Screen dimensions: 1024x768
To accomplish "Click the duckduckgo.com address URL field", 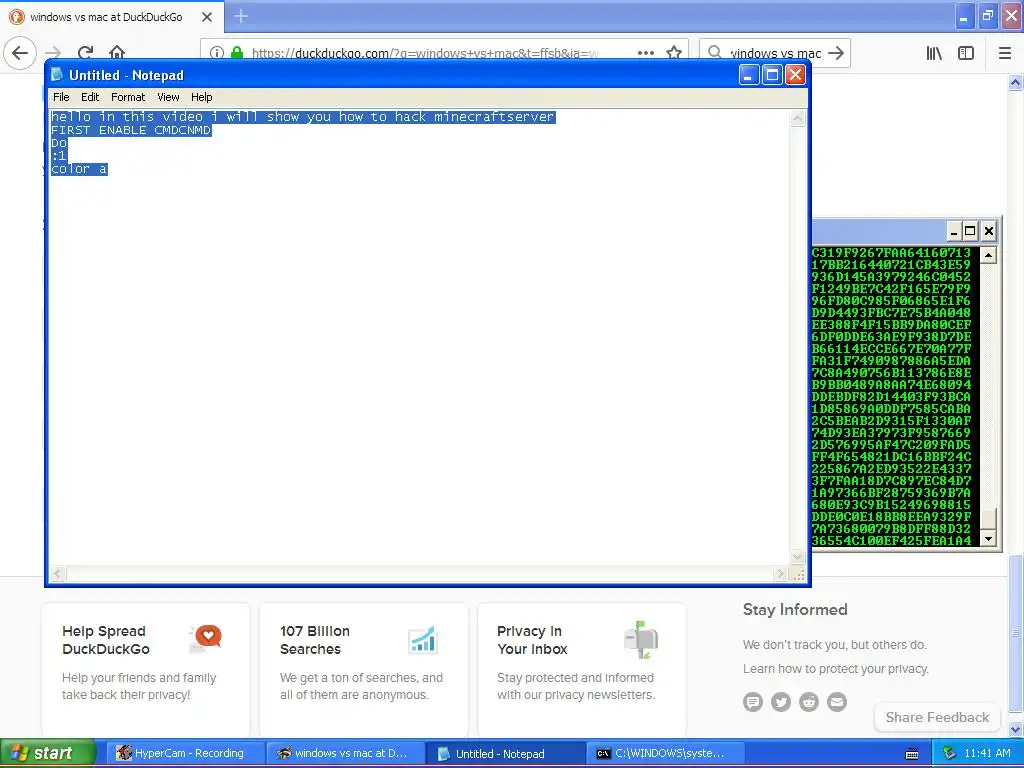I will click(424, 53).
